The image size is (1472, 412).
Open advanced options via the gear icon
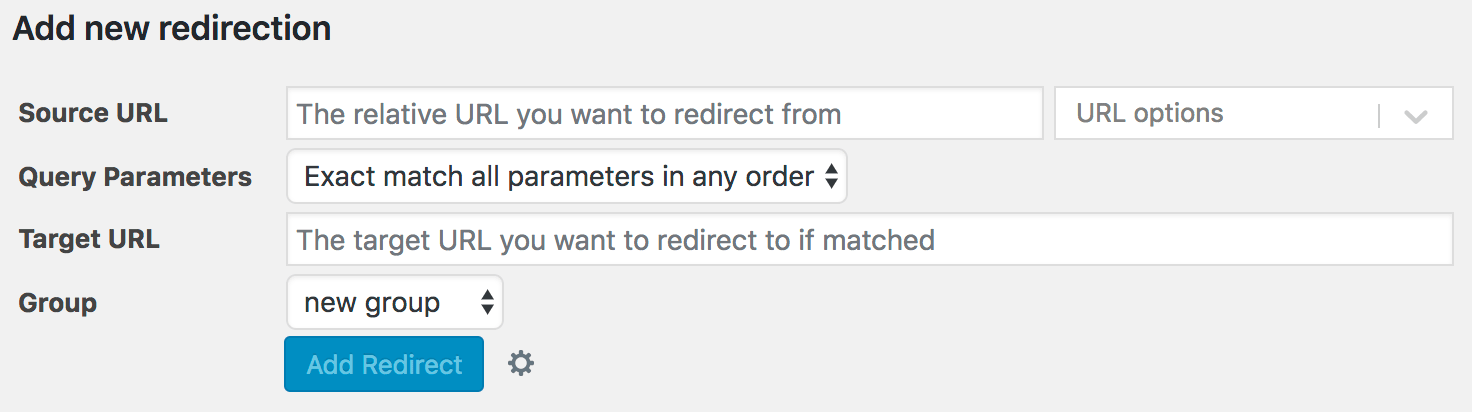pyautogui.click(x=520, y=364)
